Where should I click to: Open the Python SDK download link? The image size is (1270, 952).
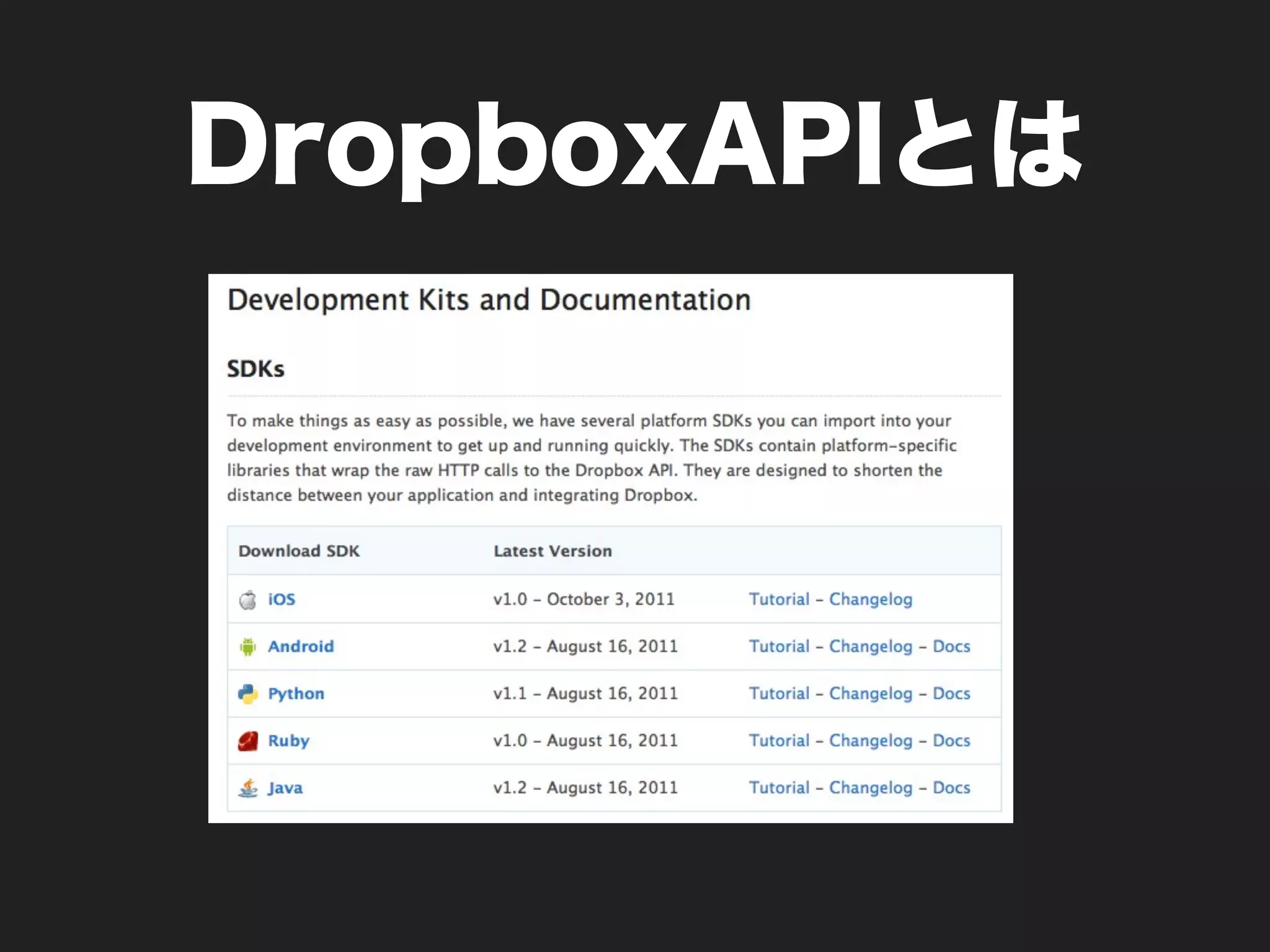click(x=296, y=694)
